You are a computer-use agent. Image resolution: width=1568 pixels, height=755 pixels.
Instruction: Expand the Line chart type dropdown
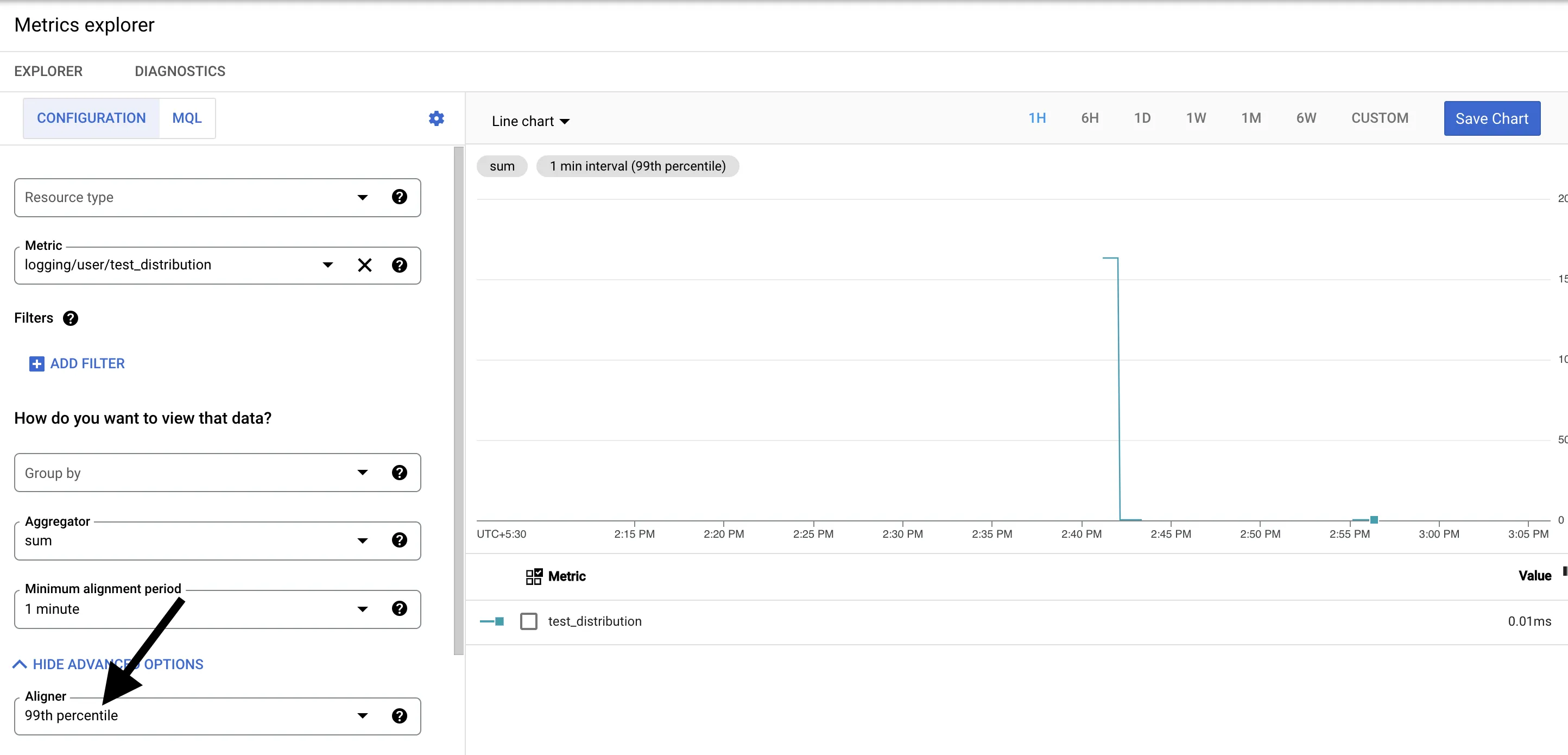pyautogui.click(x=530, y=121)
